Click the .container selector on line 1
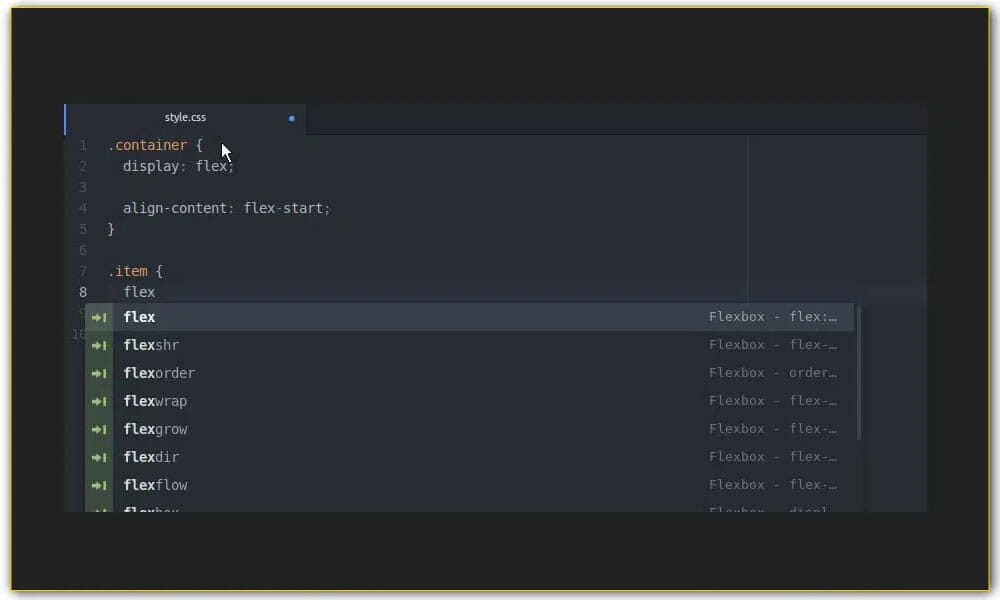The width and height of the screenshot is (1000, 600). (147, 145)
